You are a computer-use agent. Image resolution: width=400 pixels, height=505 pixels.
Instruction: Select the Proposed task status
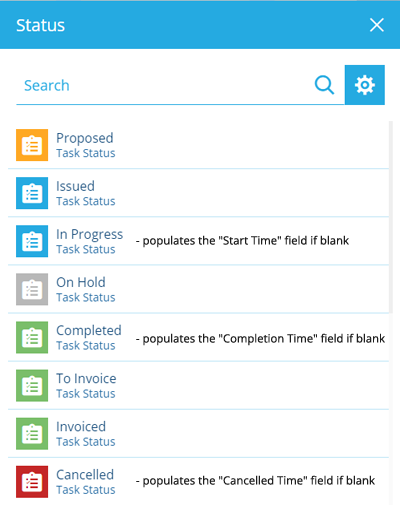198,145
